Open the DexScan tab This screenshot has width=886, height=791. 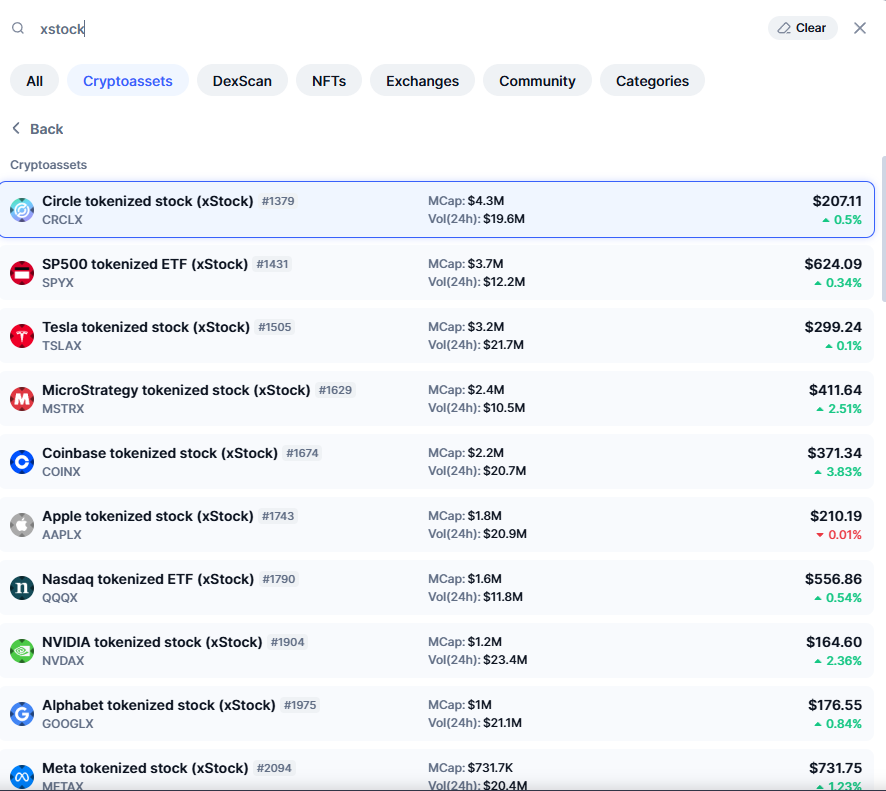pyautogui.click(x=242, y=81)
